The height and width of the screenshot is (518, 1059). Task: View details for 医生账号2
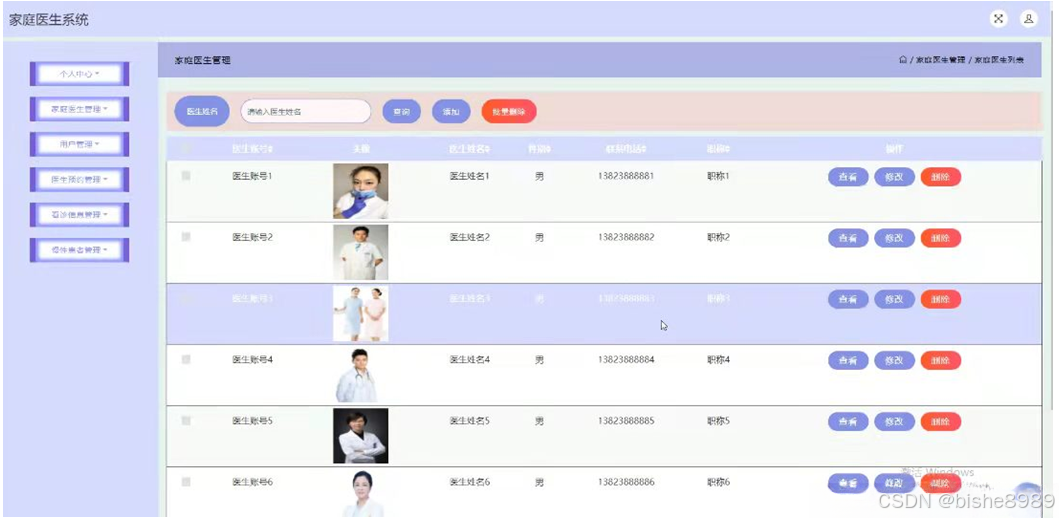pos(848,238)
